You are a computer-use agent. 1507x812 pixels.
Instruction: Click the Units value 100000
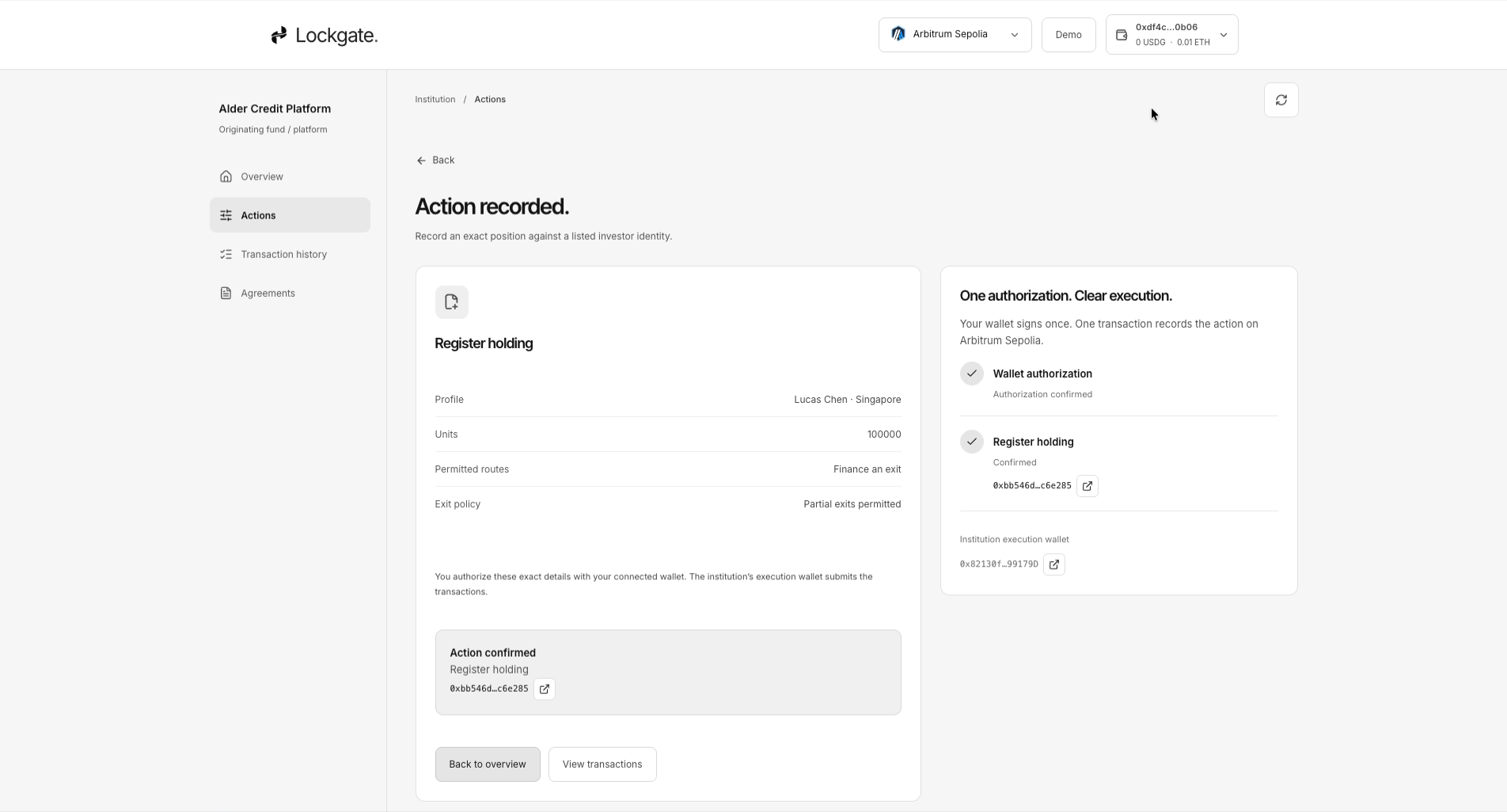pyautogui.click(x=884, y=434)
